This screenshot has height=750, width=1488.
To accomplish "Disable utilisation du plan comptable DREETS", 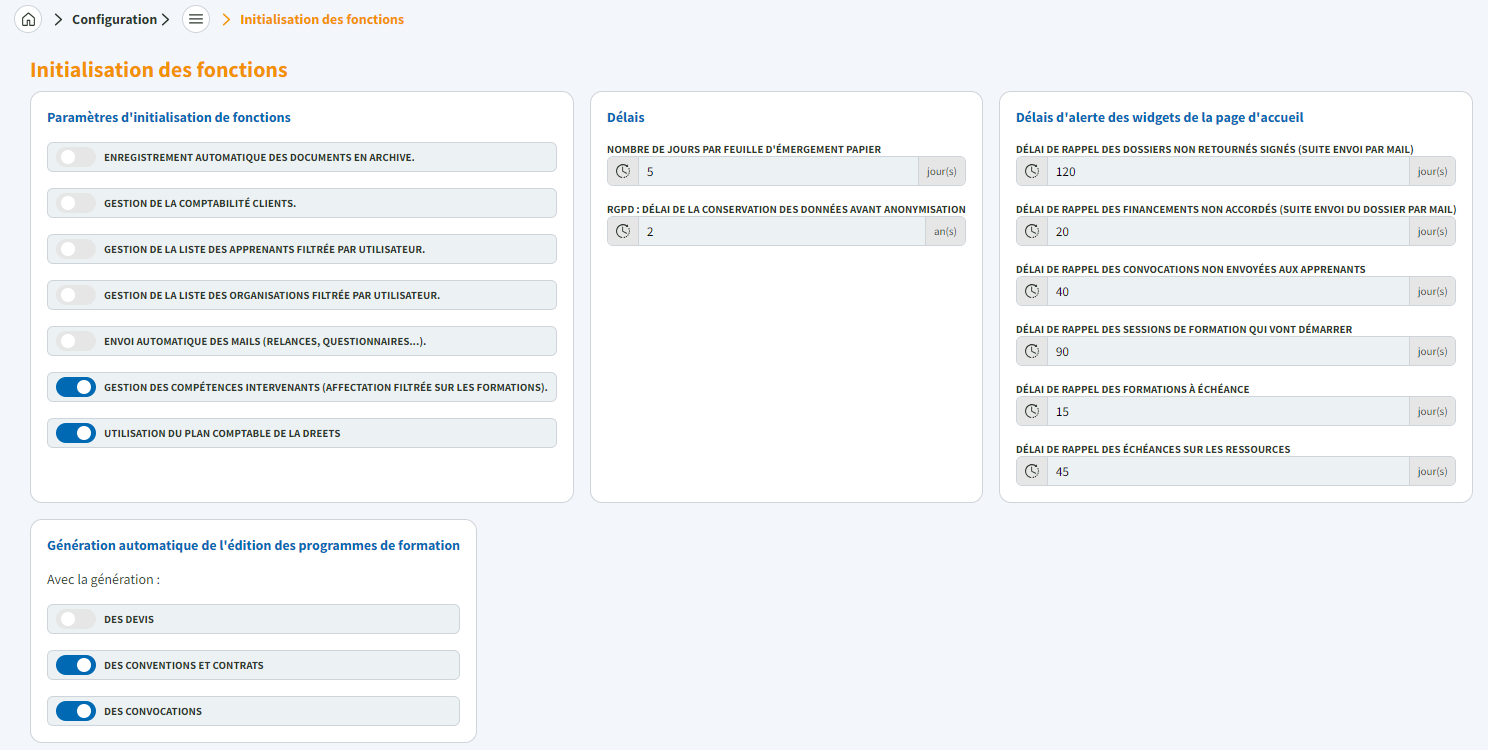I will pos(76,433).
